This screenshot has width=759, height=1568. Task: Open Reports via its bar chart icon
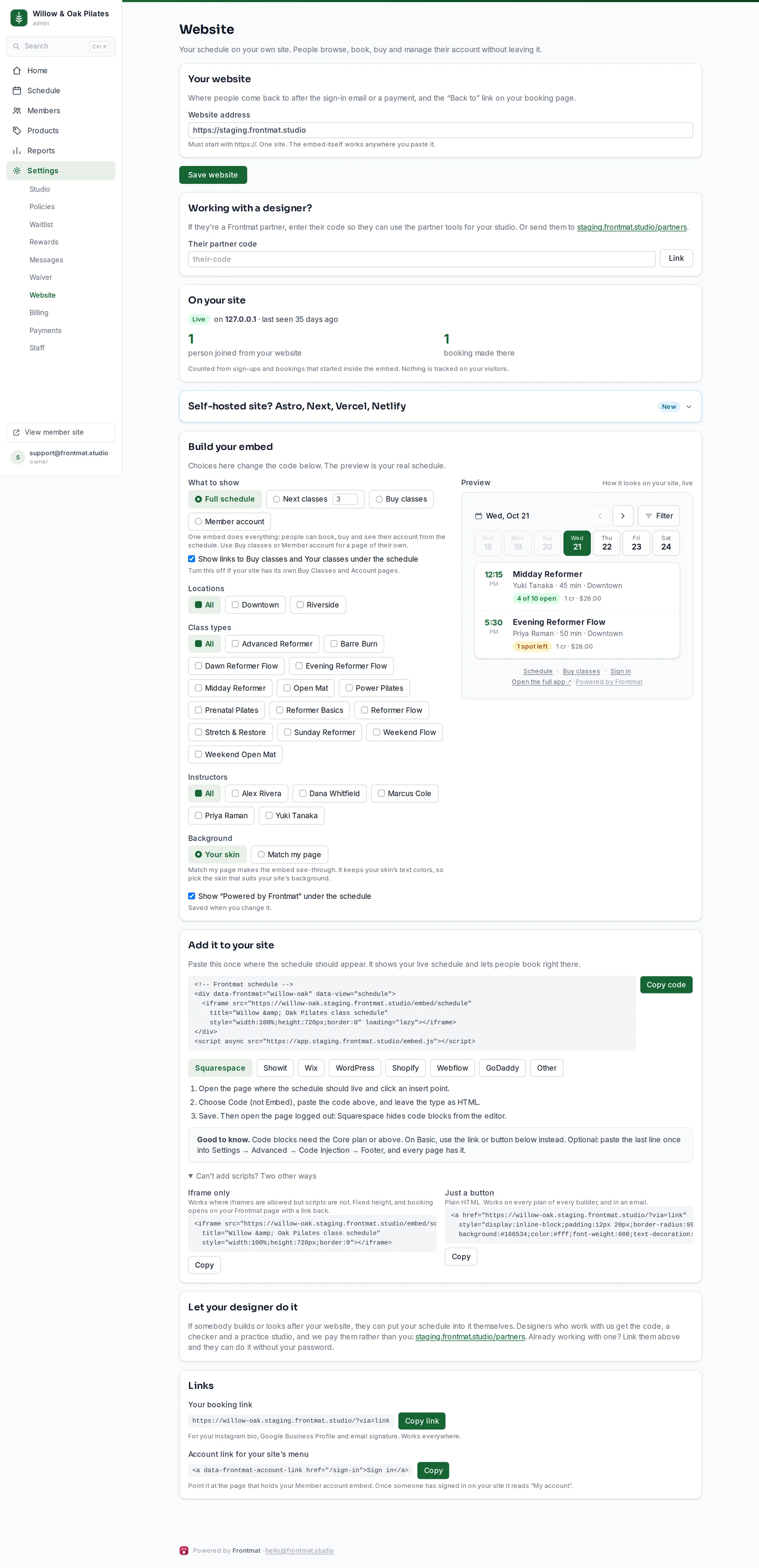coord(17,151)
